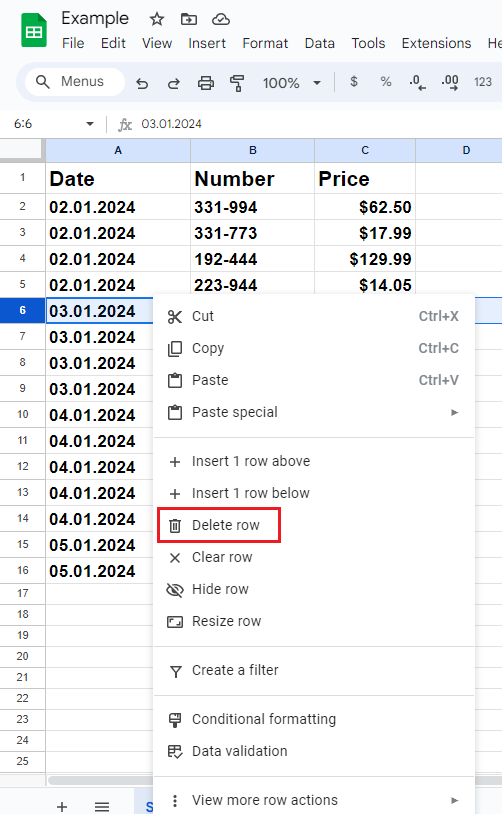Open the Insert menu
Screen dimensions: 502x814
pyautogui.click(x=207, y=43)
